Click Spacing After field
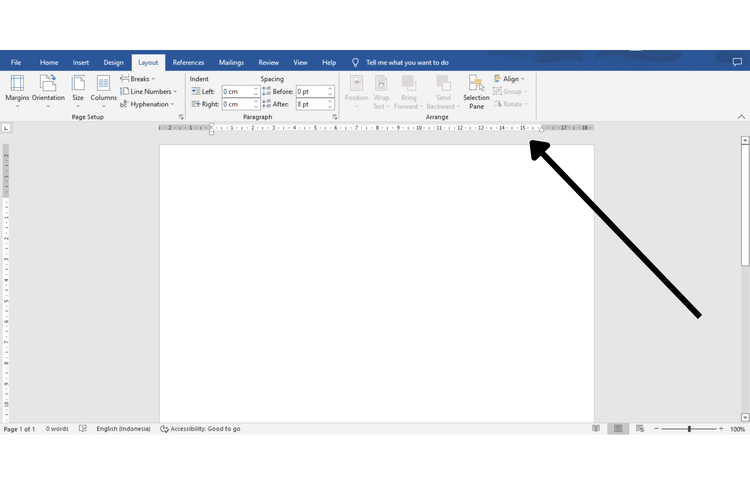Viewport: 750px width, 500px height. tap(311, 104)
